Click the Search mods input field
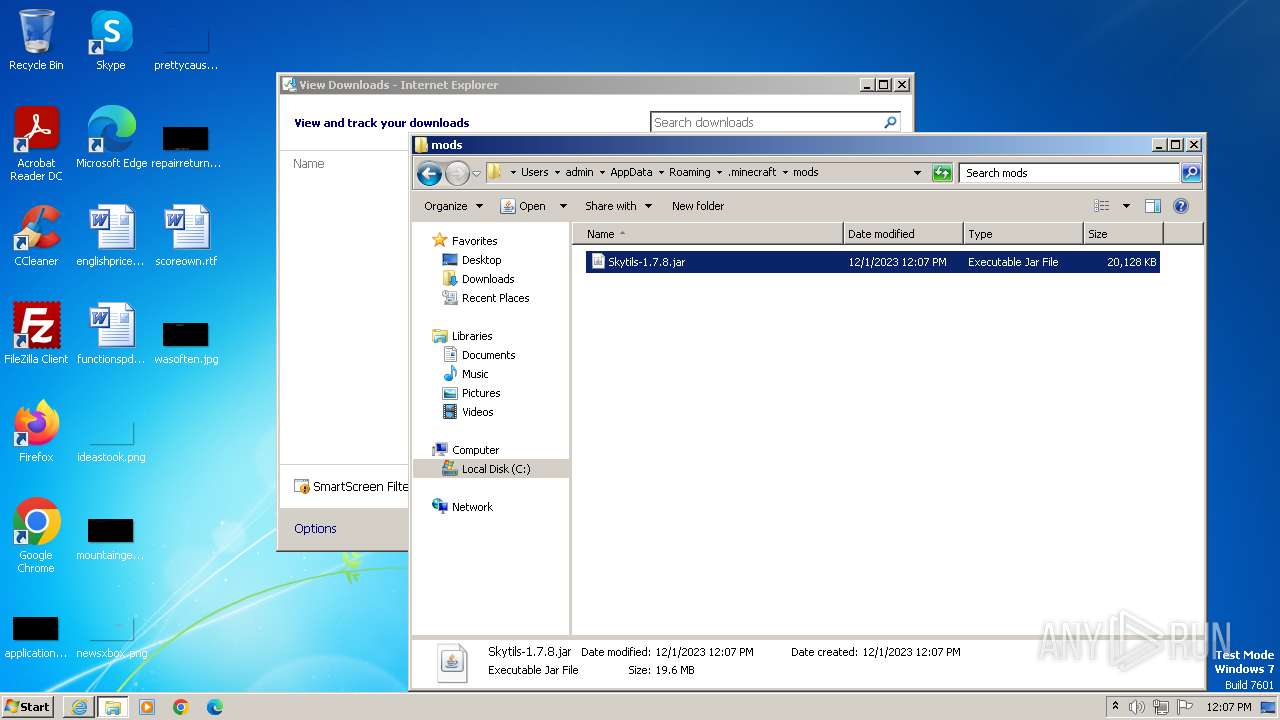Viewport: 1280px width, 720px height. click(x=1069, y=173)
